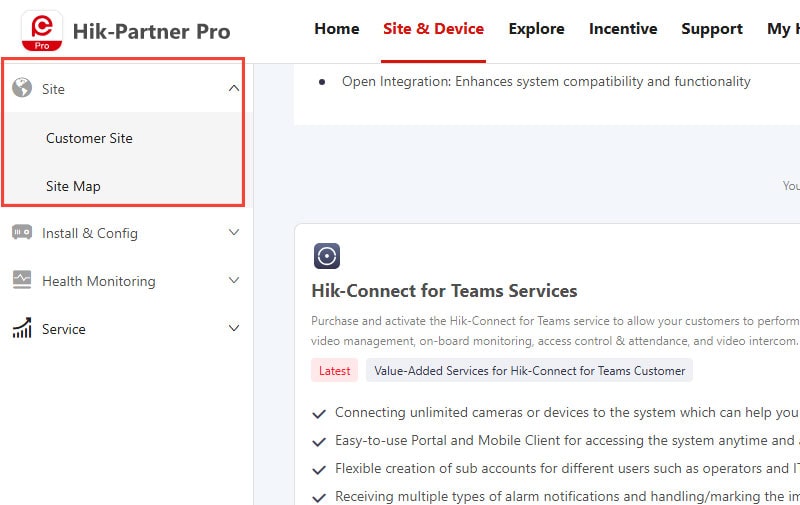Click the Health Monitoring chart icon
Screen dimensions: 800x505
pyautogui.click(x=22, y=280)
